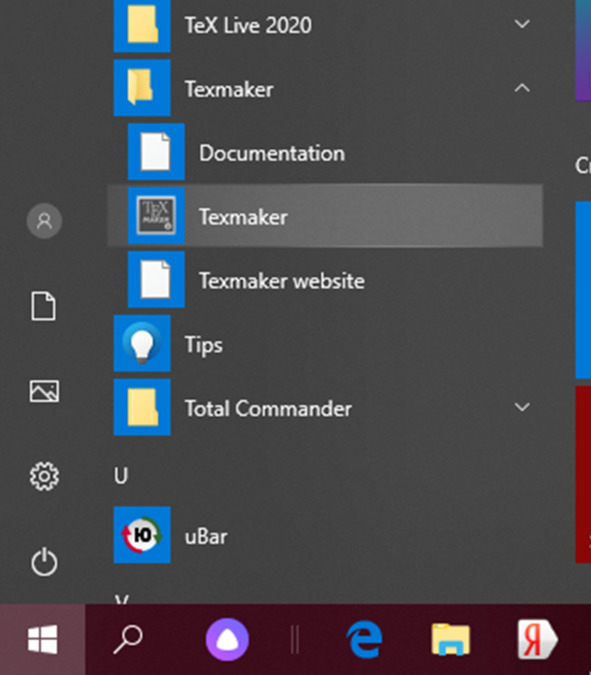Screen dimensions: 591x675
Task: Open the user account icon
Action: [x=44, y=221]
